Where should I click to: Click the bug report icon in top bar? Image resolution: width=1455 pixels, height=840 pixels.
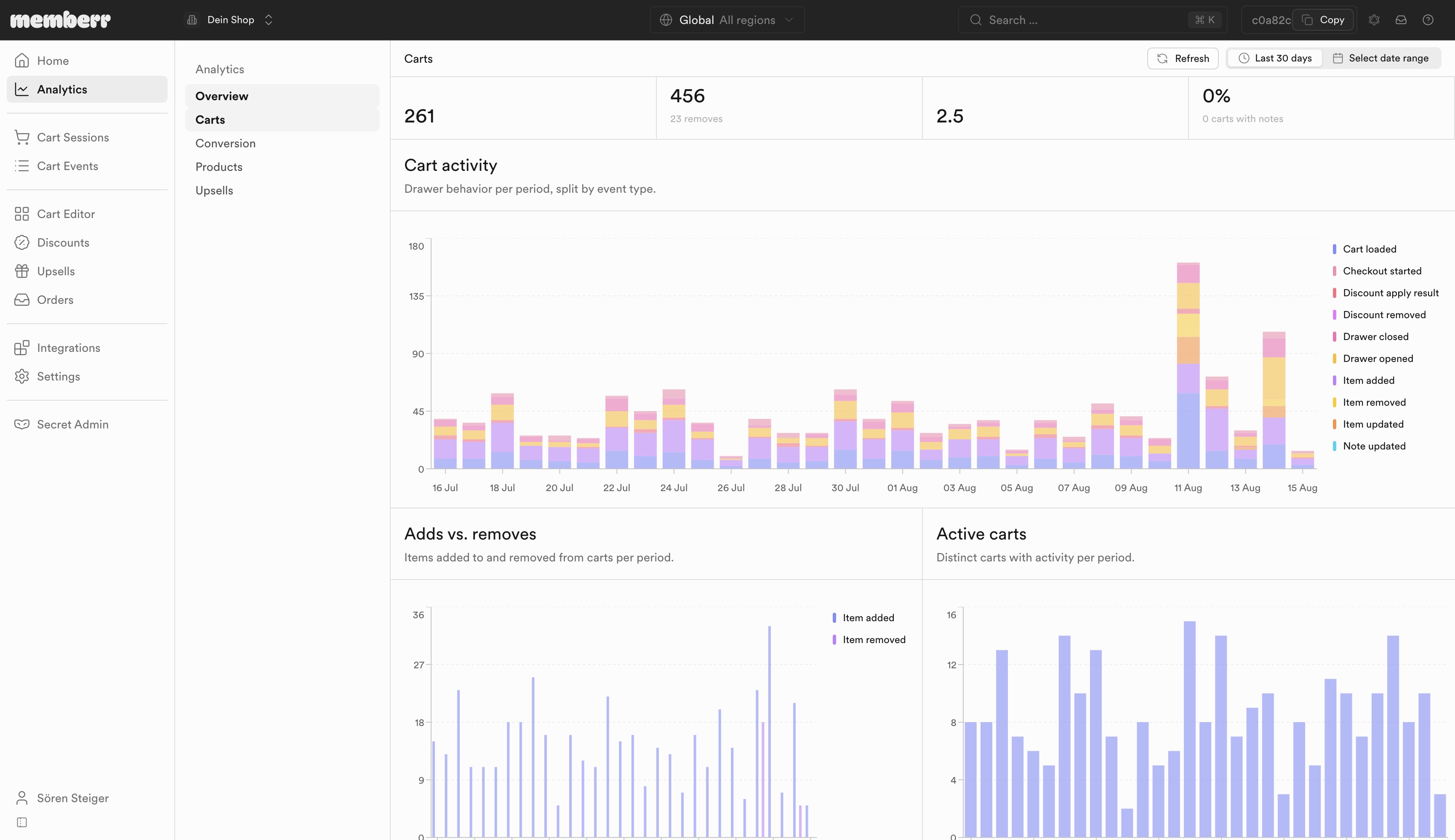[1374, 20]
